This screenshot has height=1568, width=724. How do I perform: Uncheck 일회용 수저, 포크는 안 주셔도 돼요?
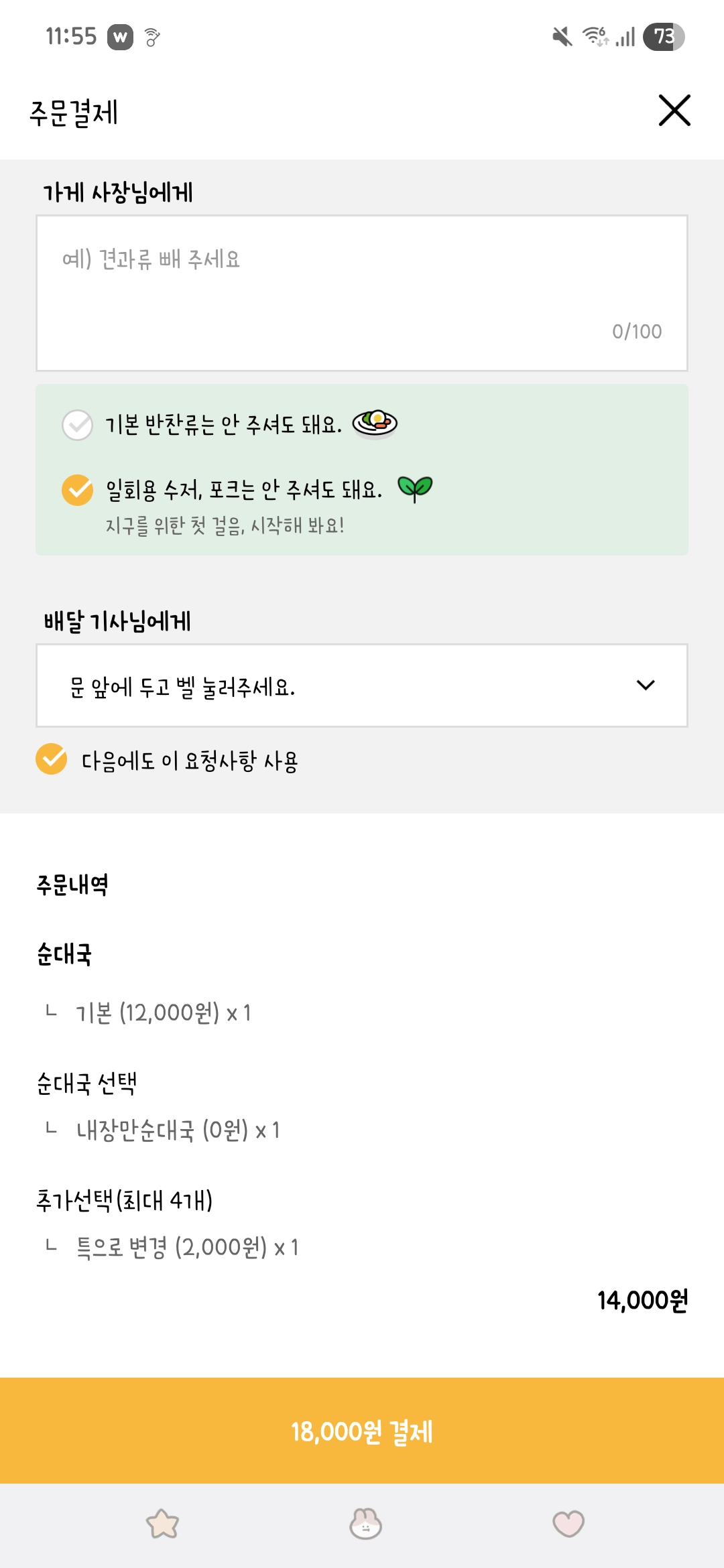point(78,490)
